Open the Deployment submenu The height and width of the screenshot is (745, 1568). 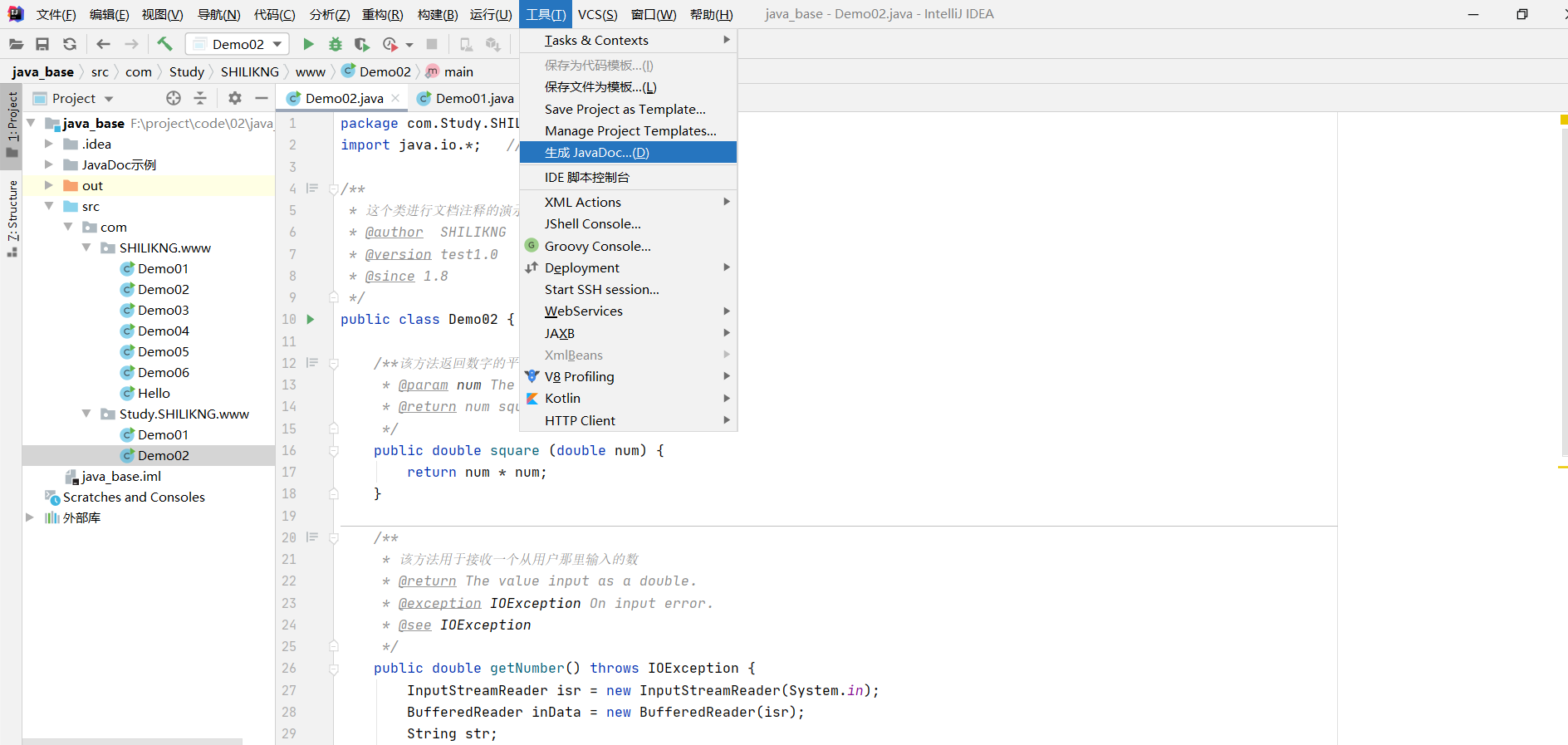tap(628, 267)
